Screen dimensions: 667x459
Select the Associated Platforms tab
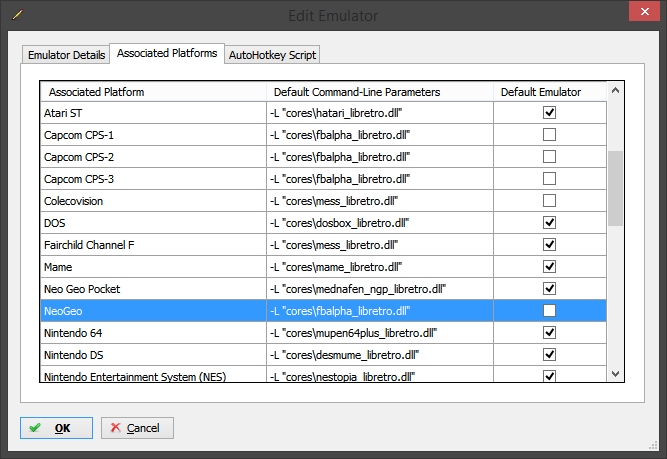[167, 53]
